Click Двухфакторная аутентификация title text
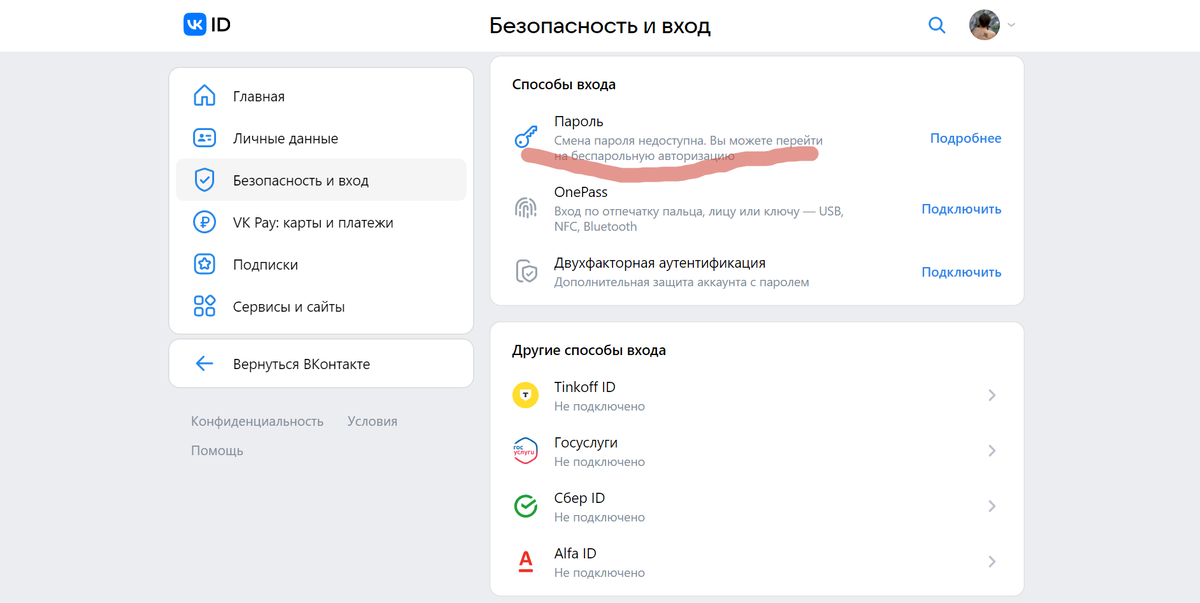 660,263
